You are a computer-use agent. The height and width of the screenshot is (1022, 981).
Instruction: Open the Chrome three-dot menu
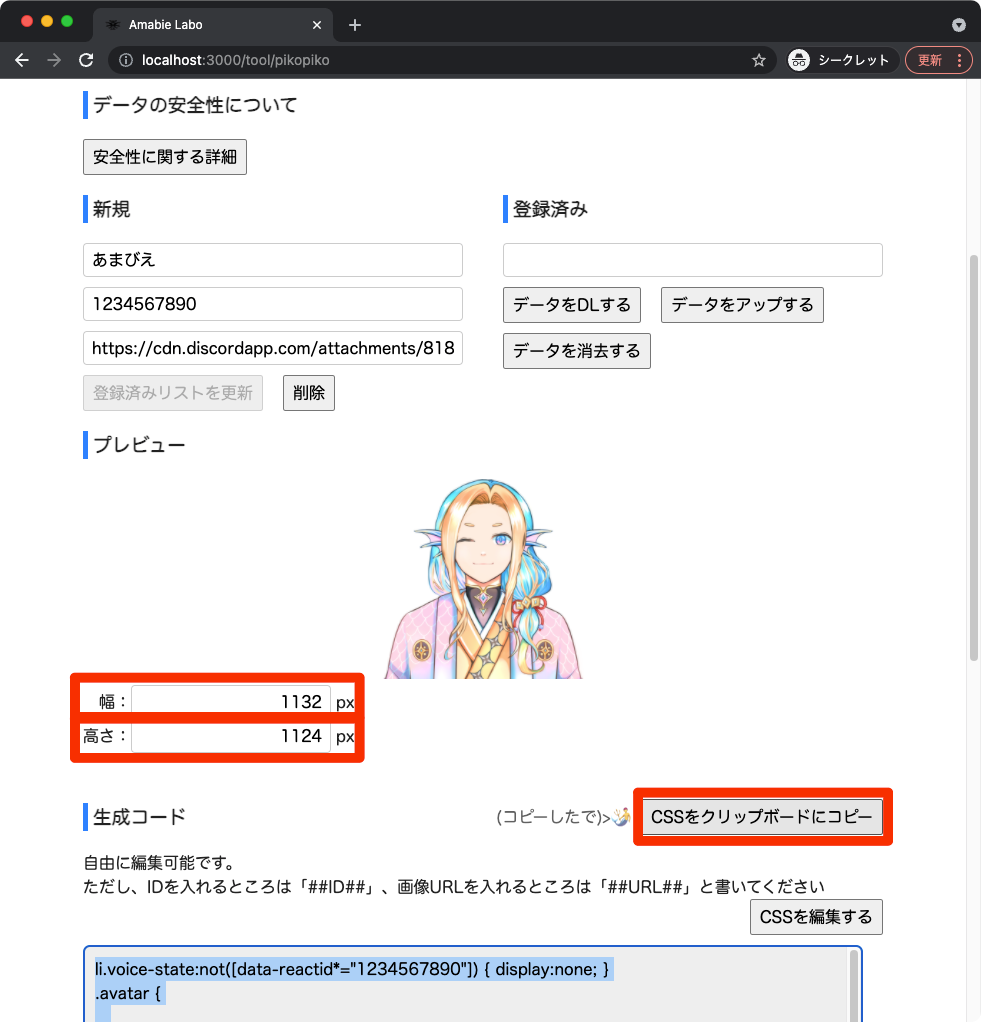pyautogui.click(x=959, y=60)
